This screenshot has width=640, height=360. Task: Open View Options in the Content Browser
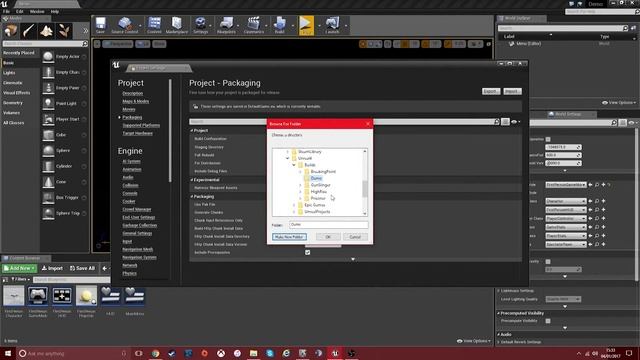pyautogui.click(x=473, y=341)
